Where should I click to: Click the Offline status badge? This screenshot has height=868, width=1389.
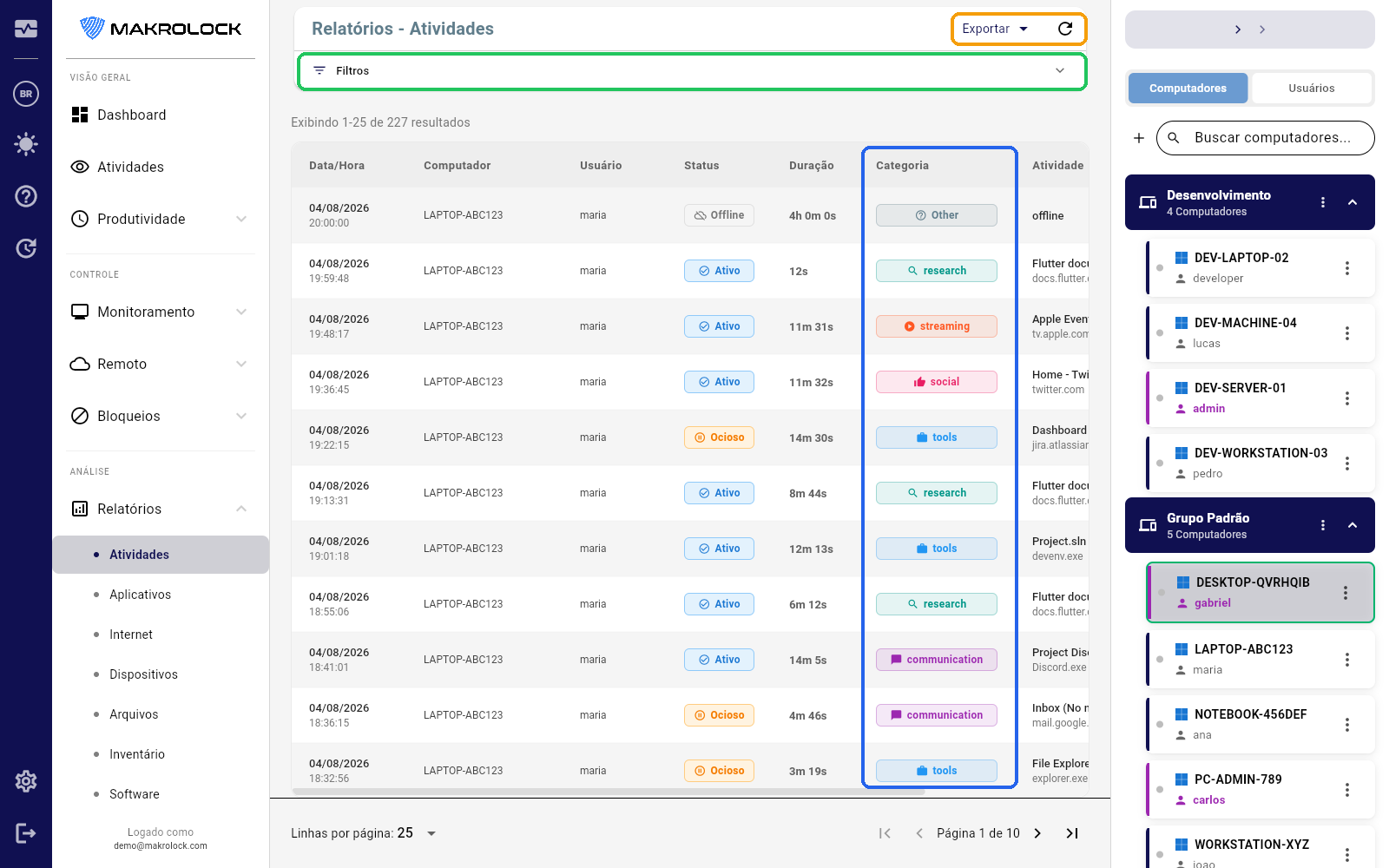click(719, 215)
